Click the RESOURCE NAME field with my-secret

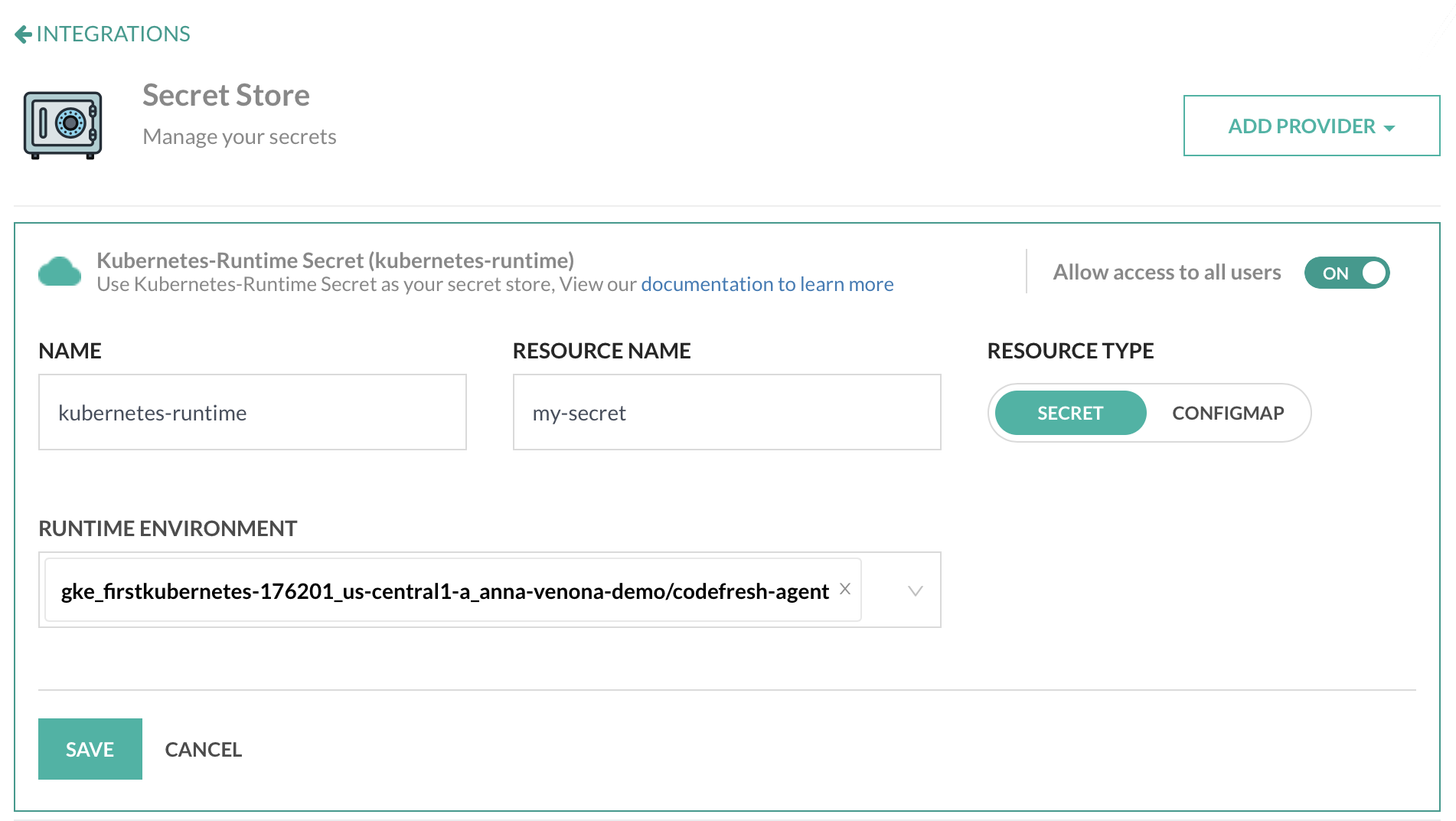[726, 413]
